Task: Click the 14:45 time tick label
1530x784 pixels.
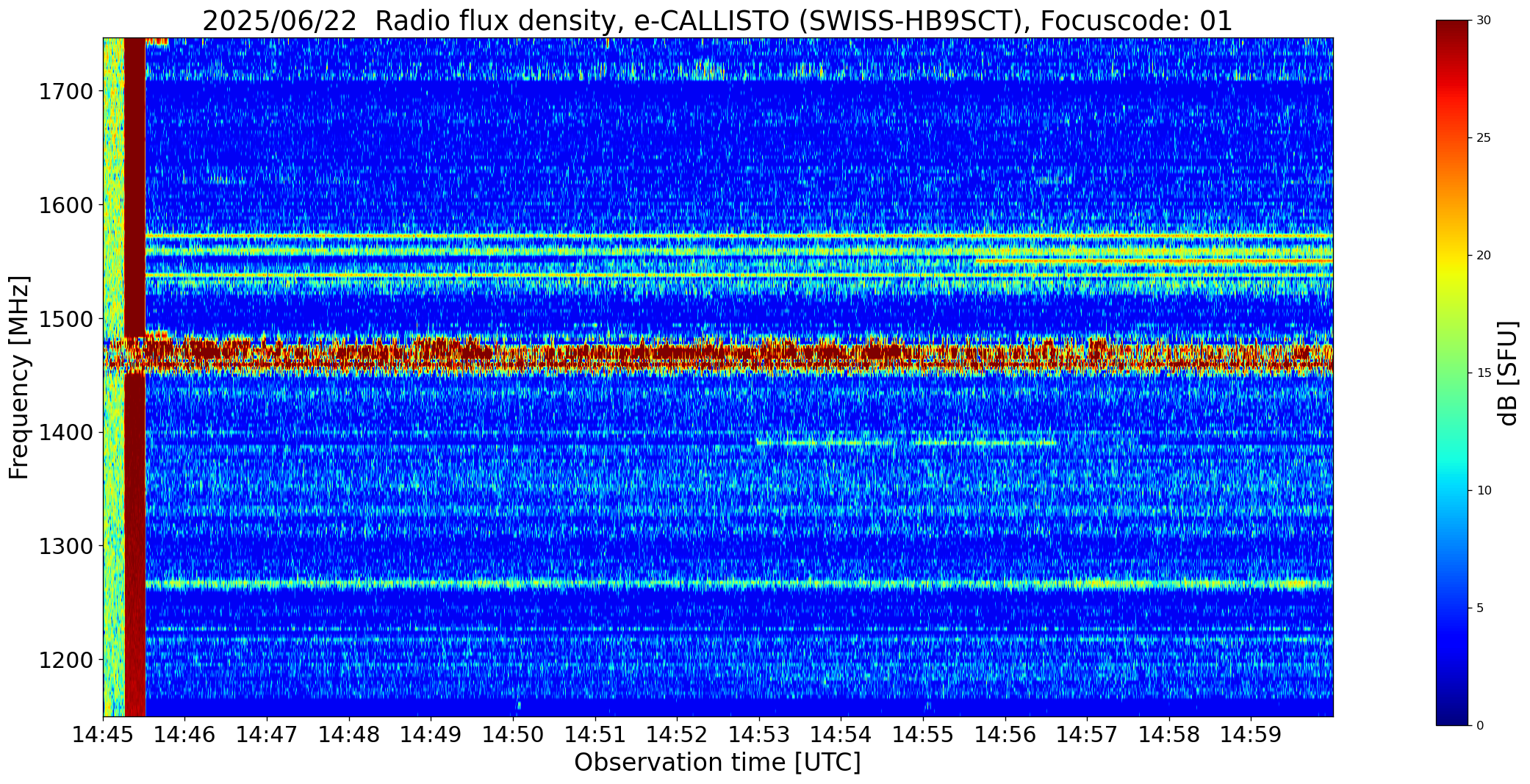Action: (103, 734)
